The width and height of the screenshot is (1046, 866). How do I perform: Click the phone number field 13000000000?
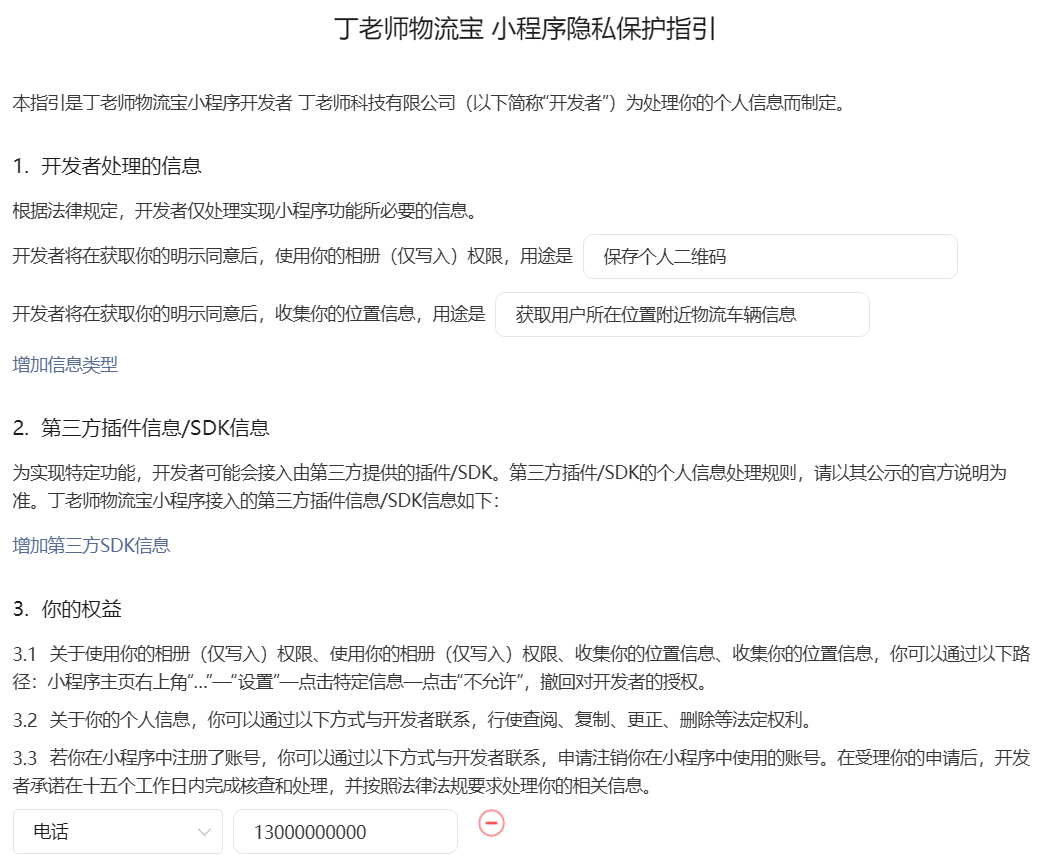coord(345,831)
